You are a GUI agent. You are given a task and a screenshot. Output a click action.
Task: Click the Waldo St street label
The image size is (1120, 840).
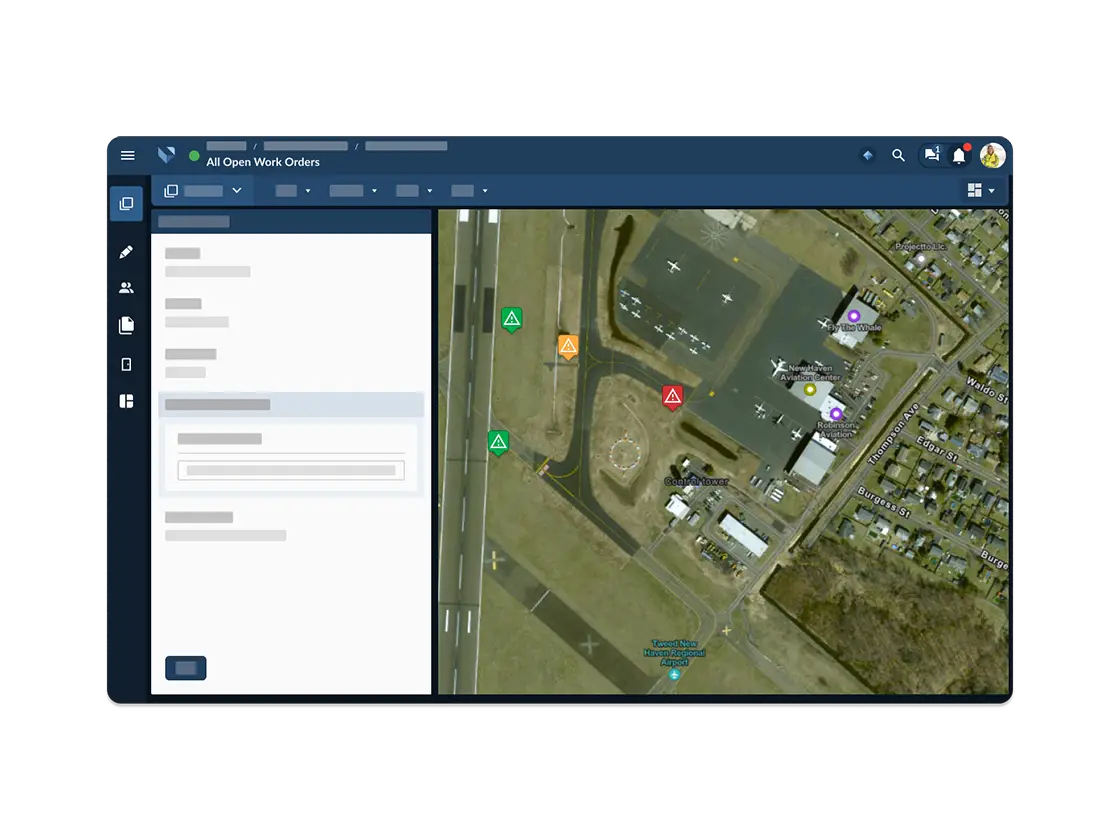click(987, 390)
